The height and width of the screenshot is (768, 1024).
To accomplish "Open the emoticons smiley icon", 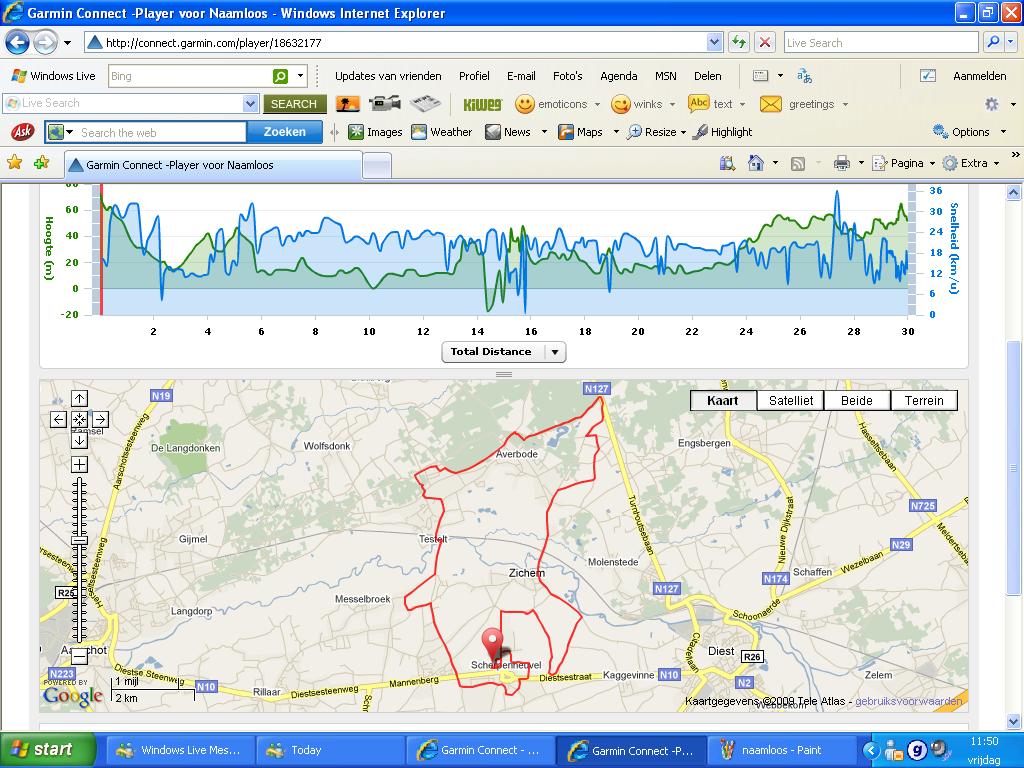I will (x=524, y=104).
